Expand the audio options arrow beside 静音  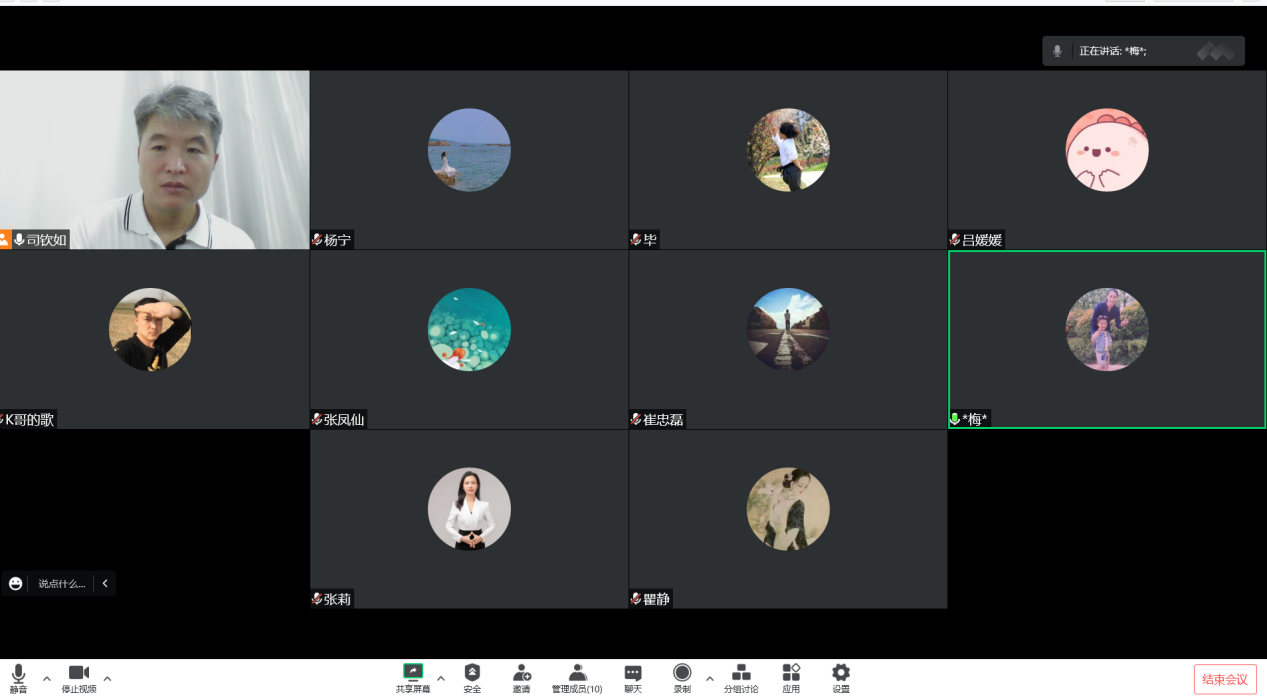pos(46,678)
